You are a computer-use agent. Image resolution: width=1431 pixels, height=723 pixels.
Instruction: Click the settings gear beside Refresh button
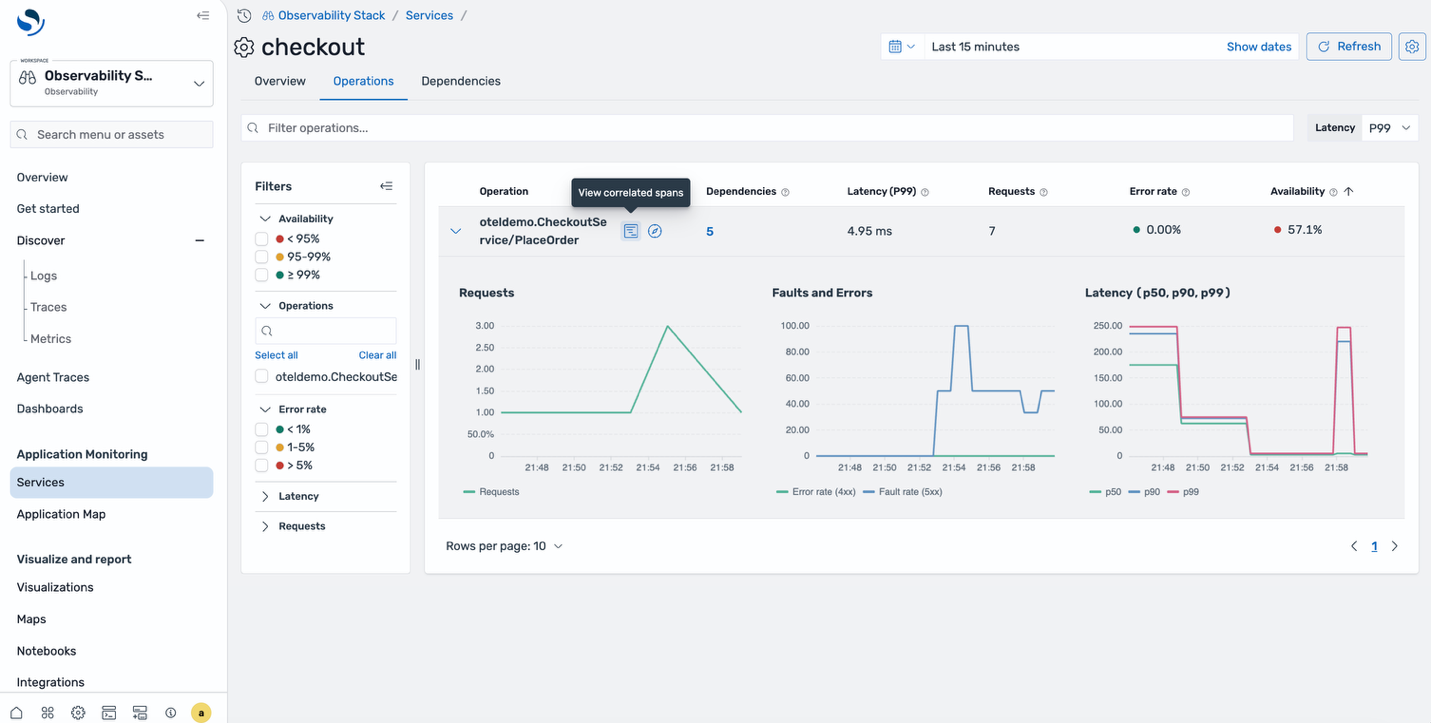(x=1412, y=46)
